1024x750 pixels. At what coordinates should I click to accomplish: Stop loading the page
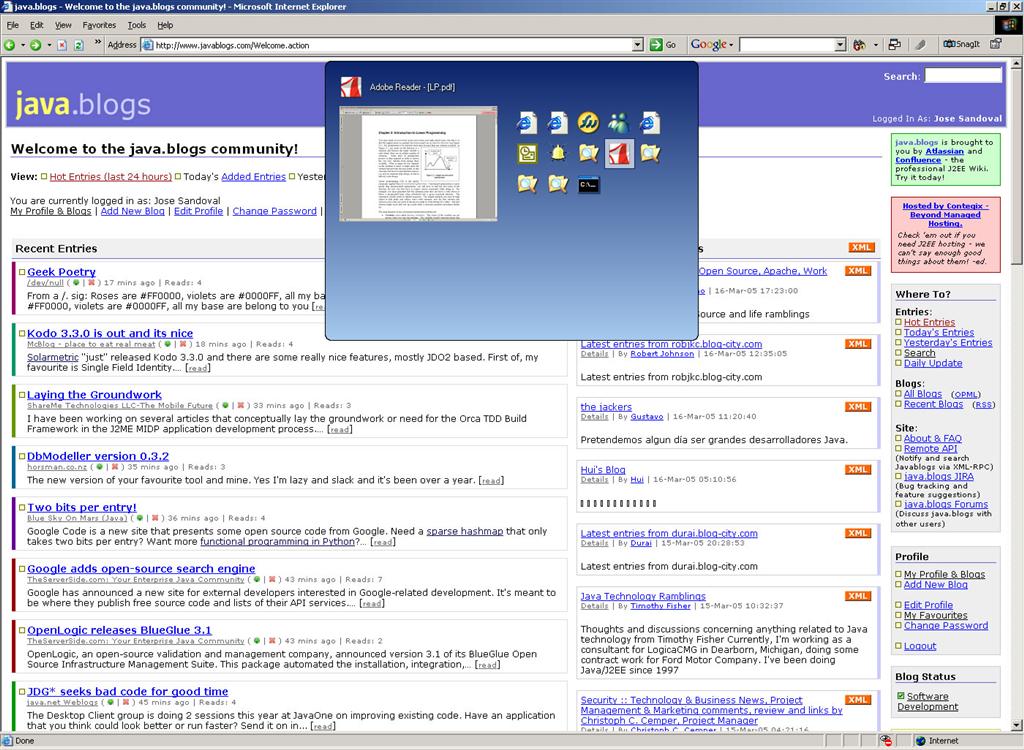pyautogui.click(x=62, y=45)
